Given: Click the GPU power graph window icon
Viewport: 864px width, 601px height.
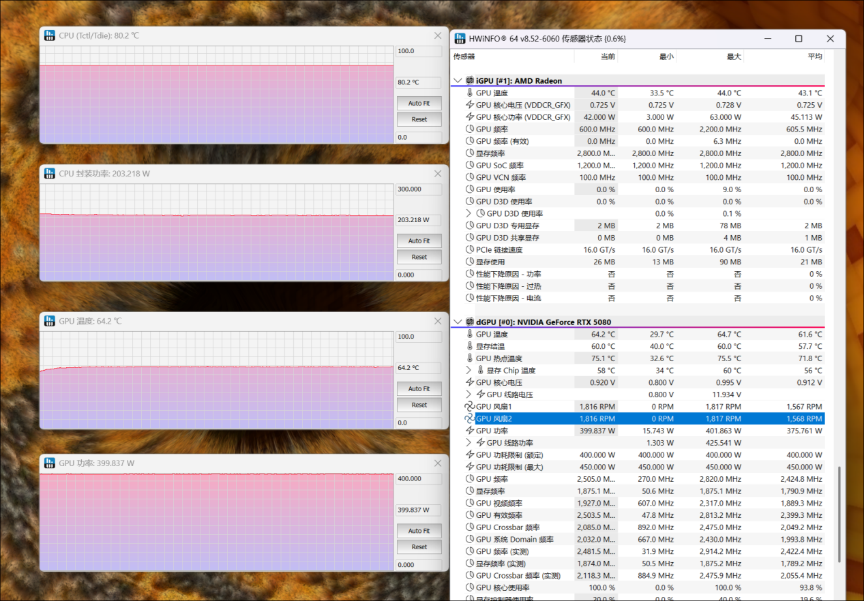Looking at the screenshot, I should point(50,463).
